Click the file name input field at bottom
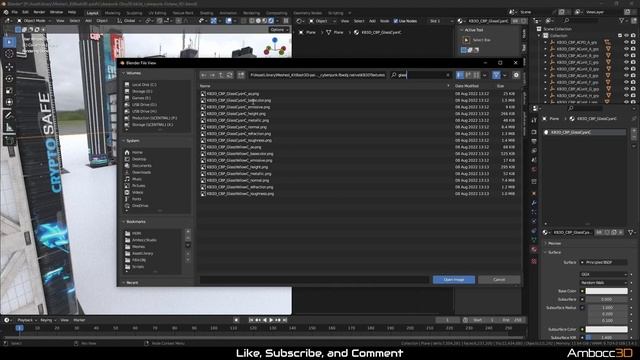Screen dimensions: 640x360 314,280
